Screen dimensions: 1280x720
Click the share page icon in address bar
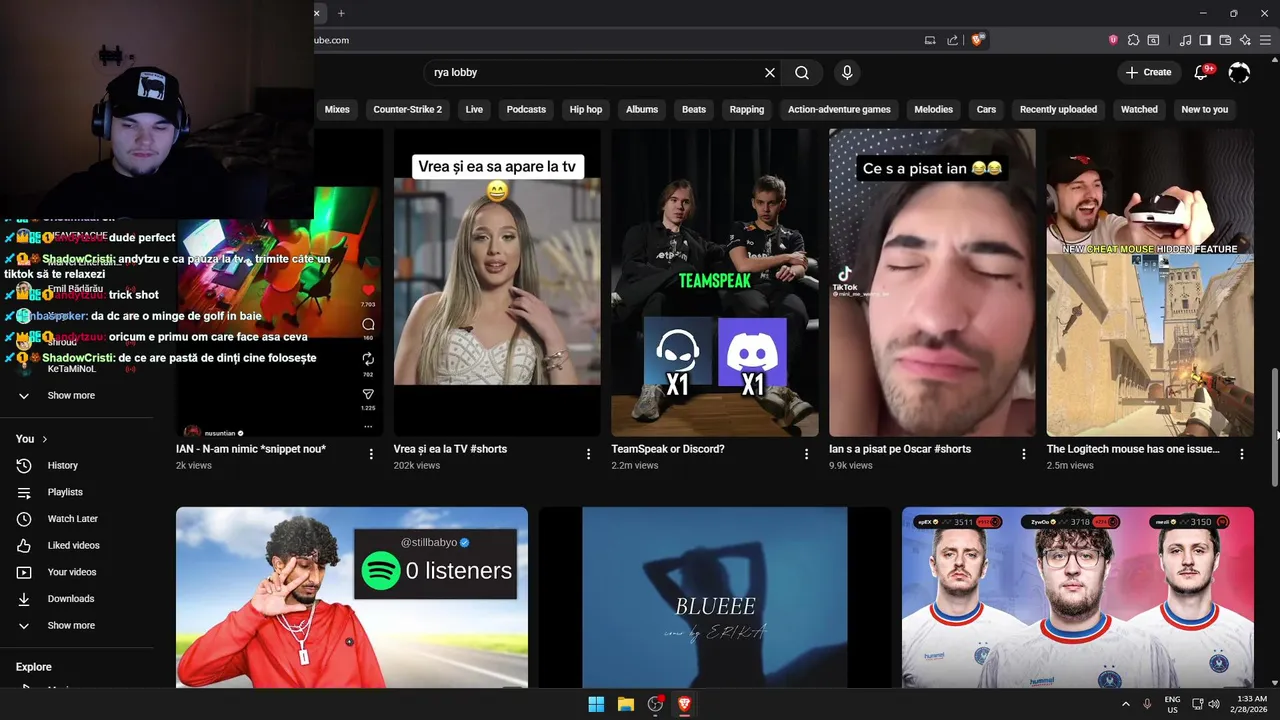tap(953, 40)
